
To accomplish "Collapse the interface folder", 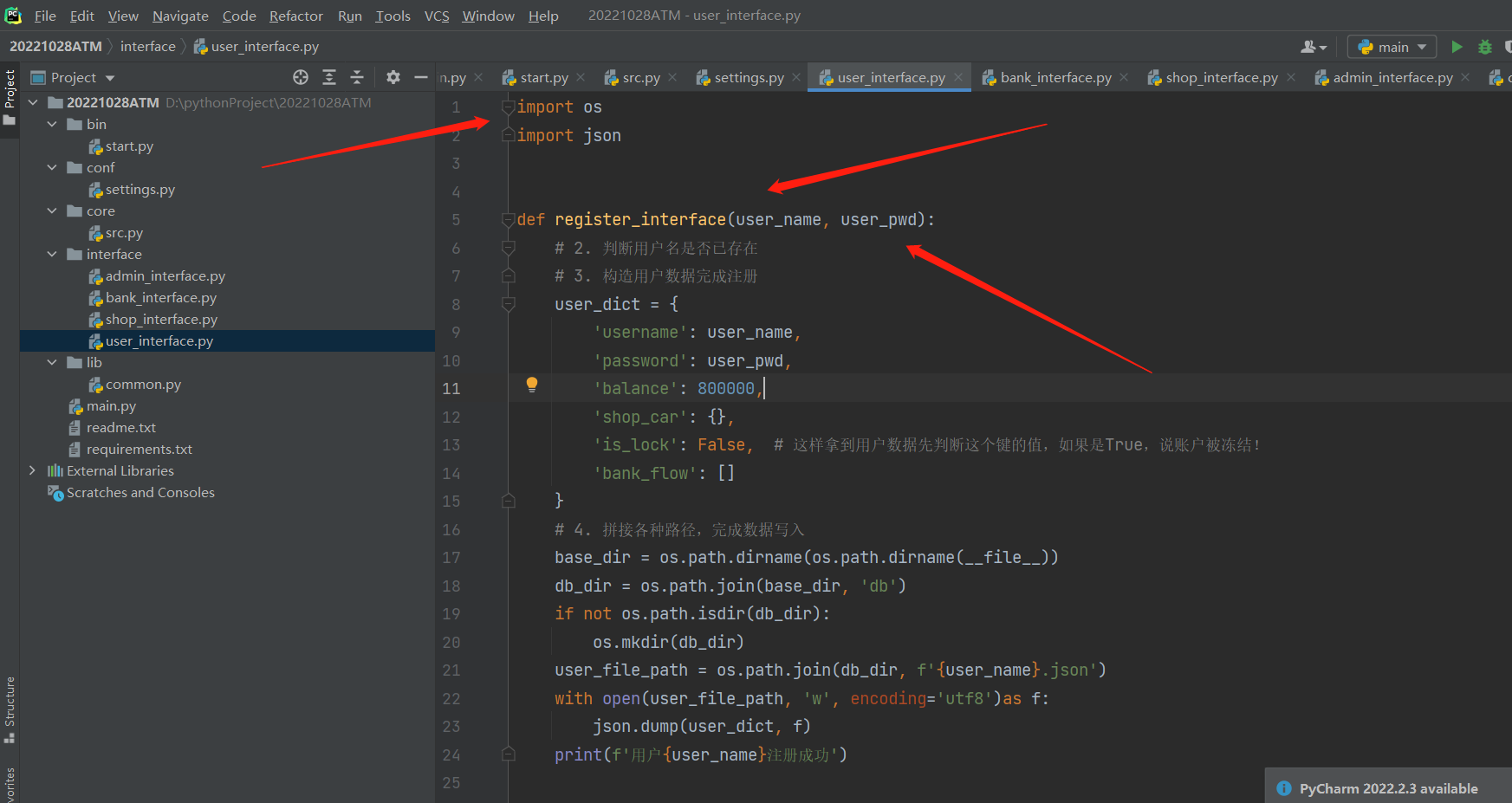I will point(52,254).
